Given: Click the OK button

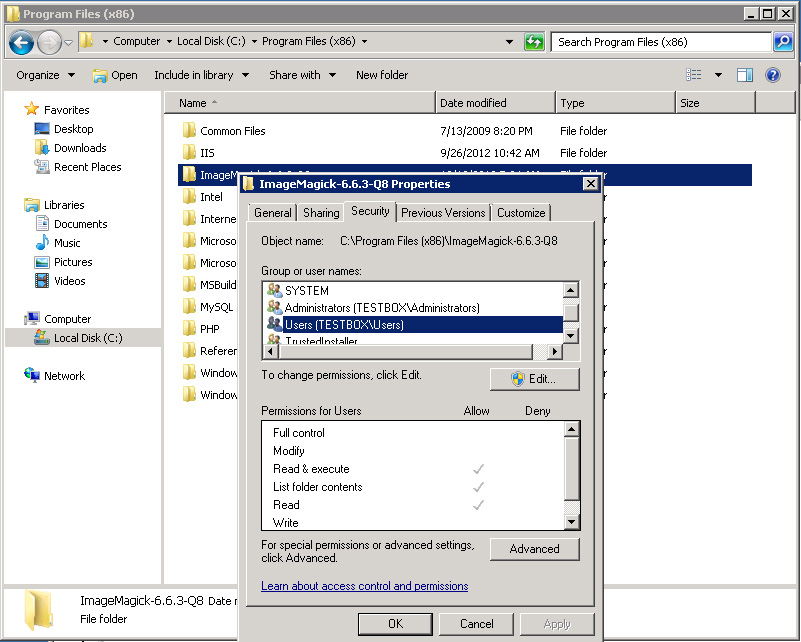Looking at the screenshot, I should click(395, 624).
